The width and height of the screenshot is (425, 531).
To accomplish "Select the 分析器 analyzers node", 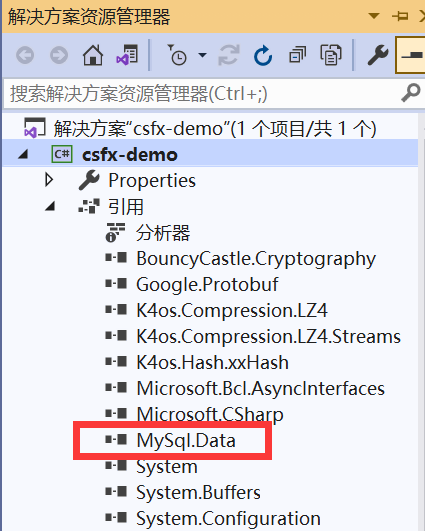I will click(163, 233).
